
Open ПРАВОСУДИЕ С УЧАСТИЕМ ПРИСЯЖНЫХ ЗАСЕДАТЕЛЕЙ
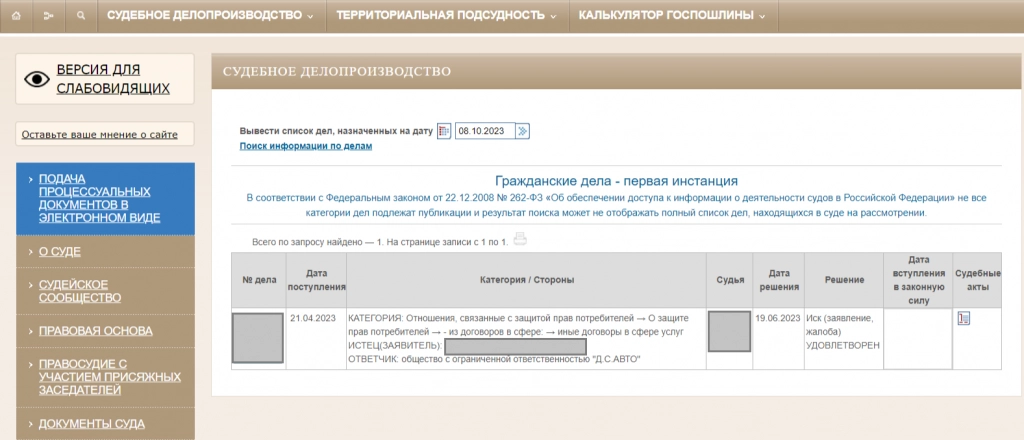click(x=104, y=377)
